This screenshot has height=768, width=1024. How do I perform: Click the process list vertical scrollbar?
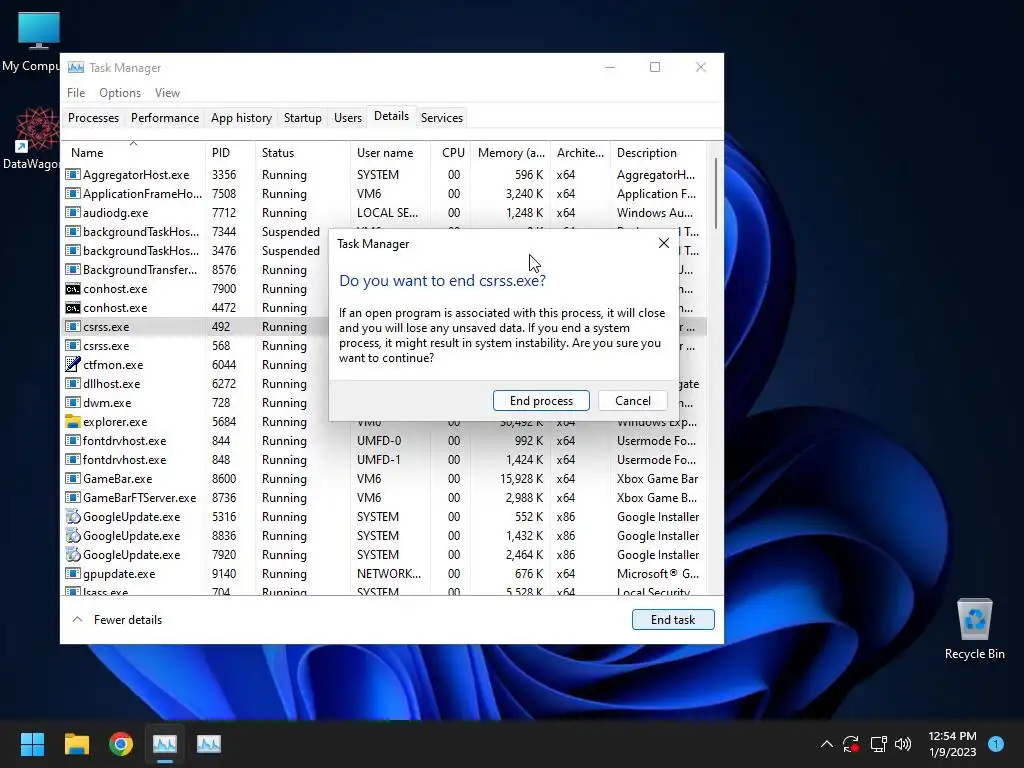[716, 193]
